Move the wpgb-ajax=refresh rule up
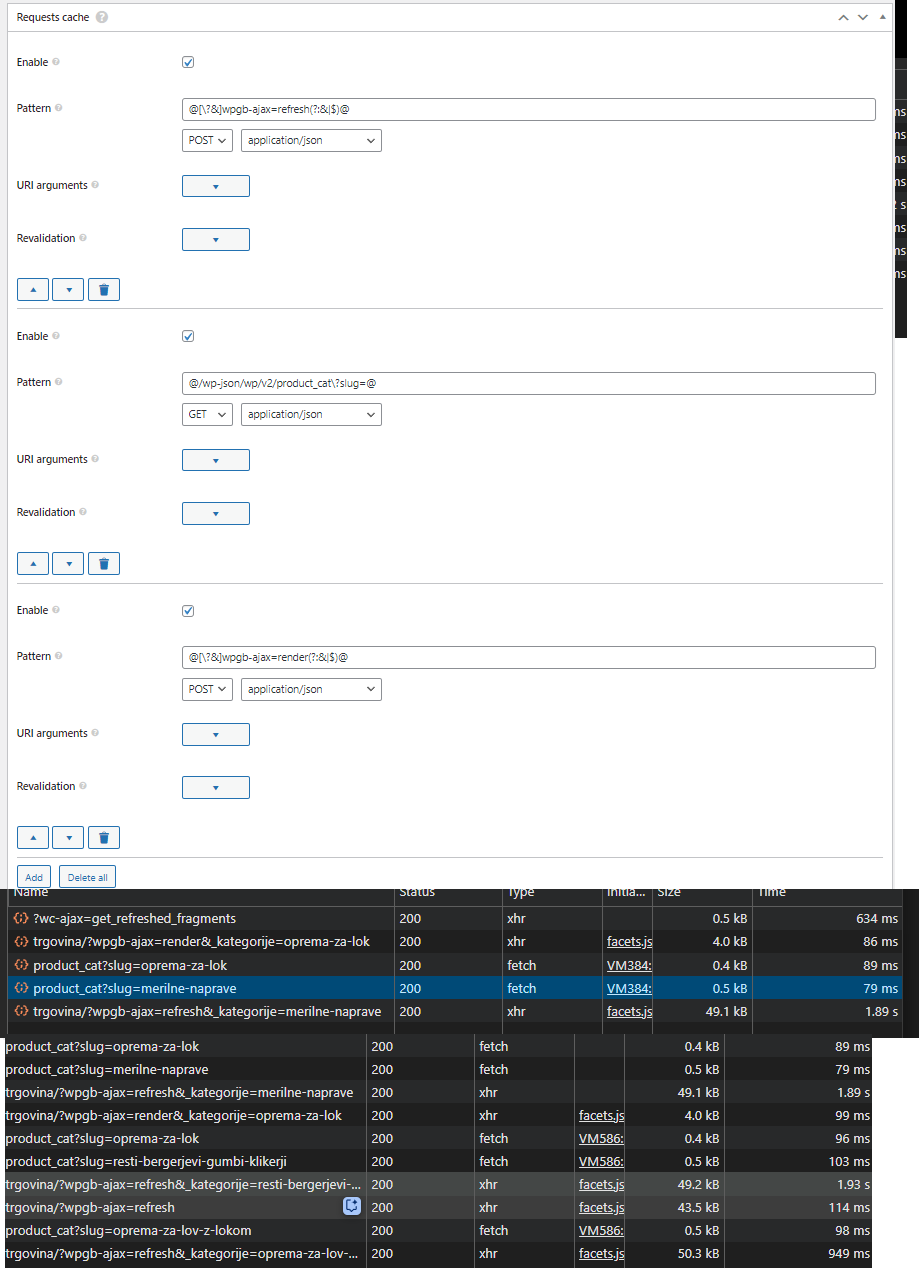The width and height of the screenshot is (919, 1272). pos(33,290)
